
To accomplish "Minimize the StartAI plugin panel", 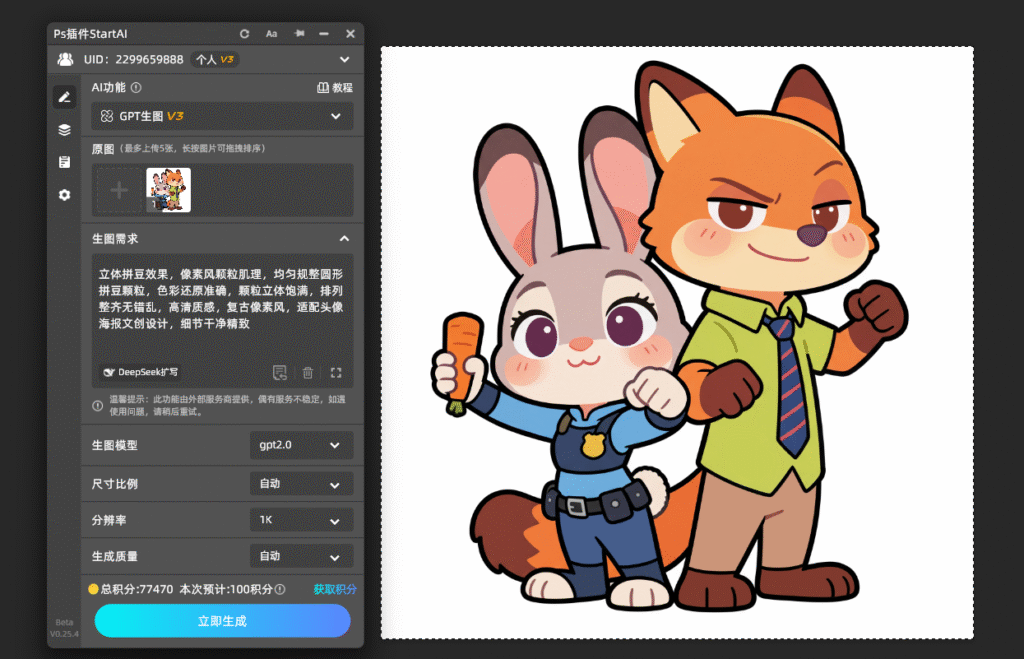I will (x=324, y=33).
